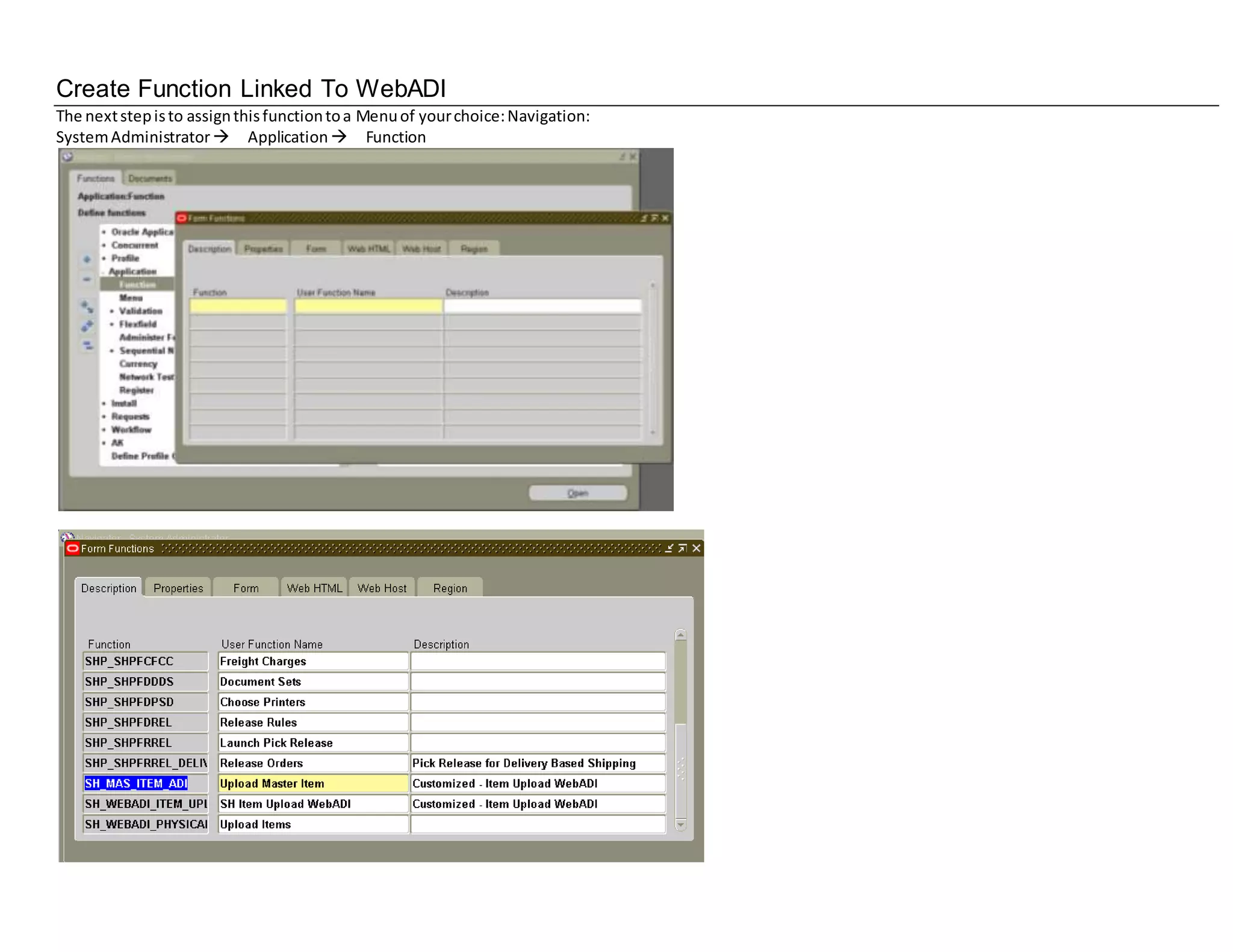Expand the Sequential node in Navigator tree

coord(112,351)
